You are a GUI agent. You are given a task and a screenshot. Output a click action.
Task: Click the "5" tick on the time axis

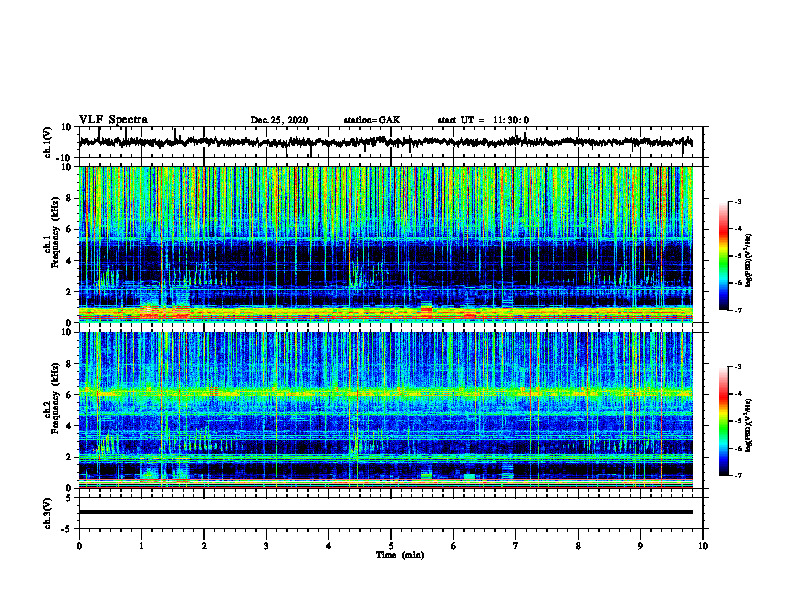tap(391, 546)
